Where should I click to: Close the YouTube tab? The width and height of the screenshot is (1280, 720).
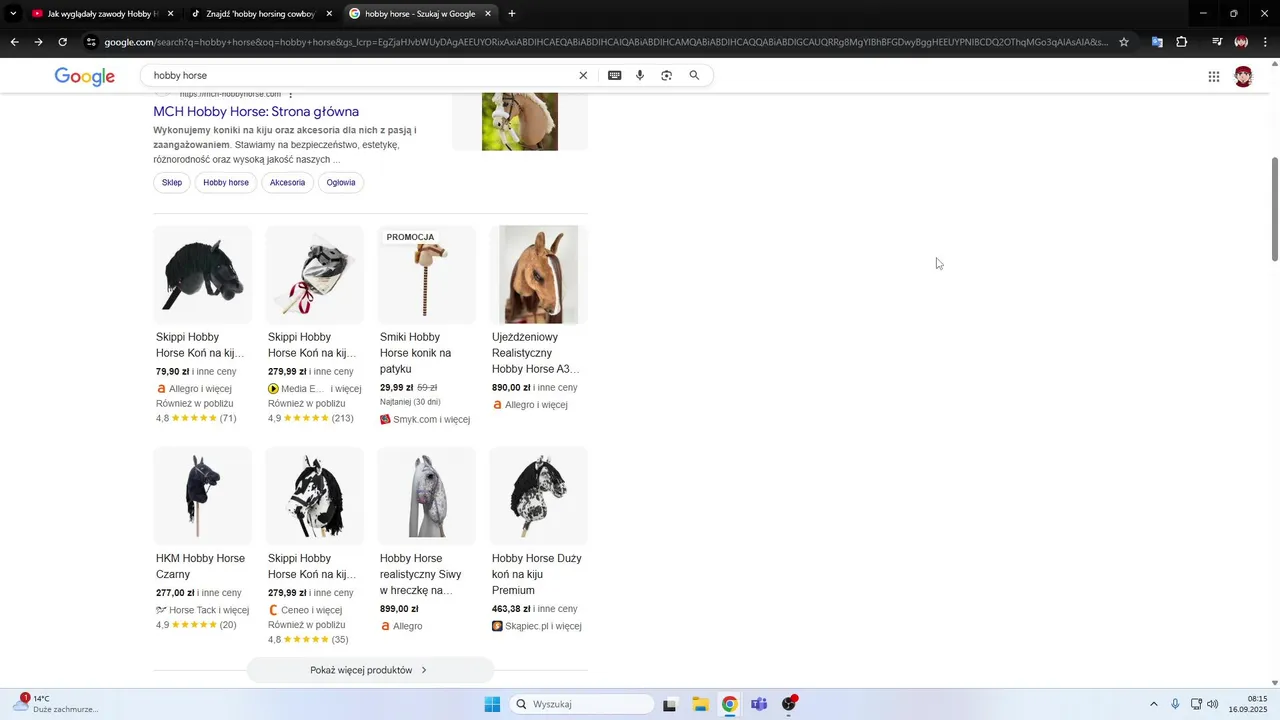tap(171, 14)
